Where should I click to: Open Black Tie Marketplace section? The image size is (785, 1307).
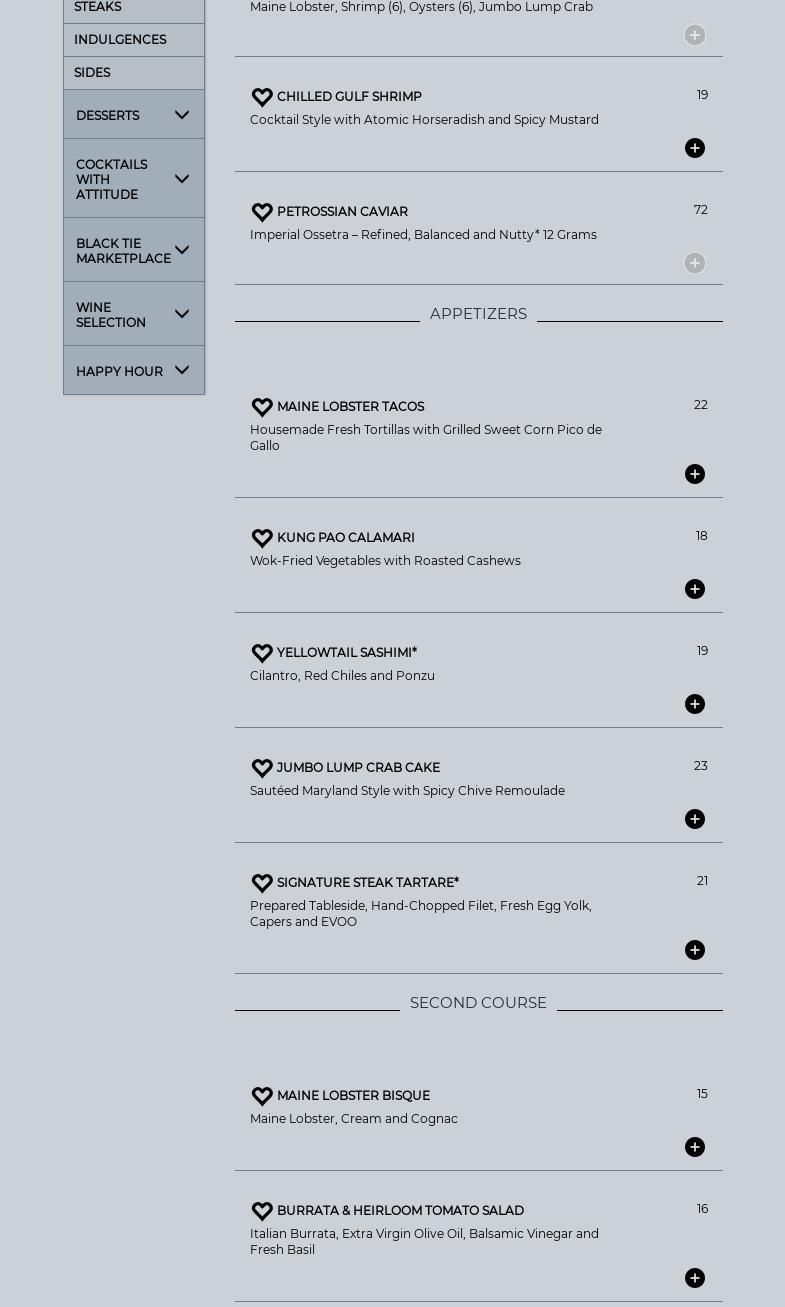123,251
